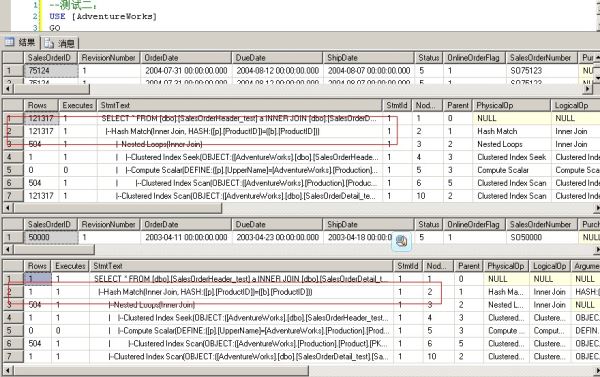Select Rows cell 121317 in first plan row 1
This screenshot has width=600, height=377.
(41, 118)
